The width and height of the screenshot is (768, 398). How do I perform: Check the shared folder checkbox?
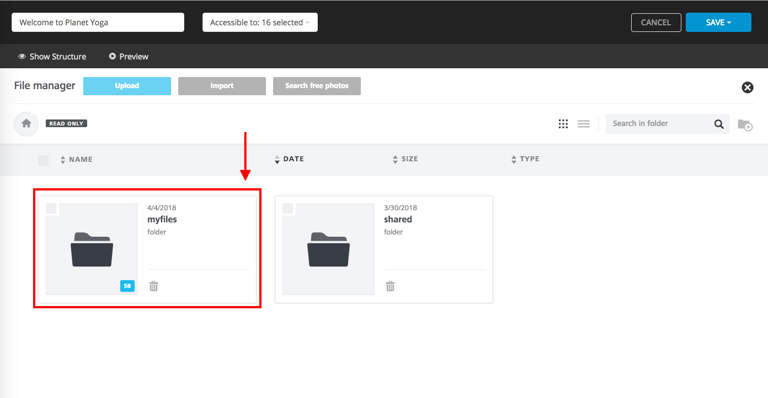288,209
